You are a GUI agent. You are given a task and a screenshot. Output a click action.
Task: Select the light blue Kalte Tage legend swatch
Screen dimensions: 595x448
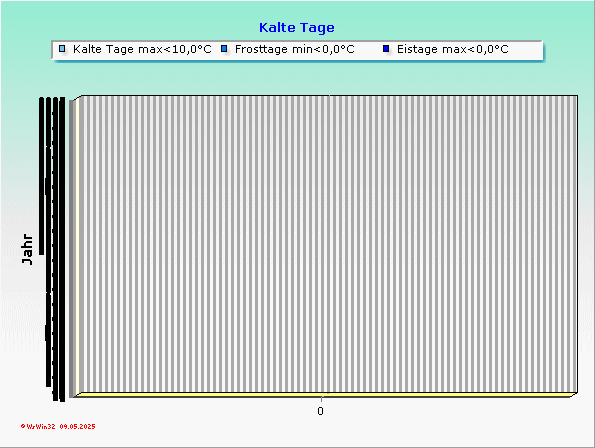pos(62,49)
